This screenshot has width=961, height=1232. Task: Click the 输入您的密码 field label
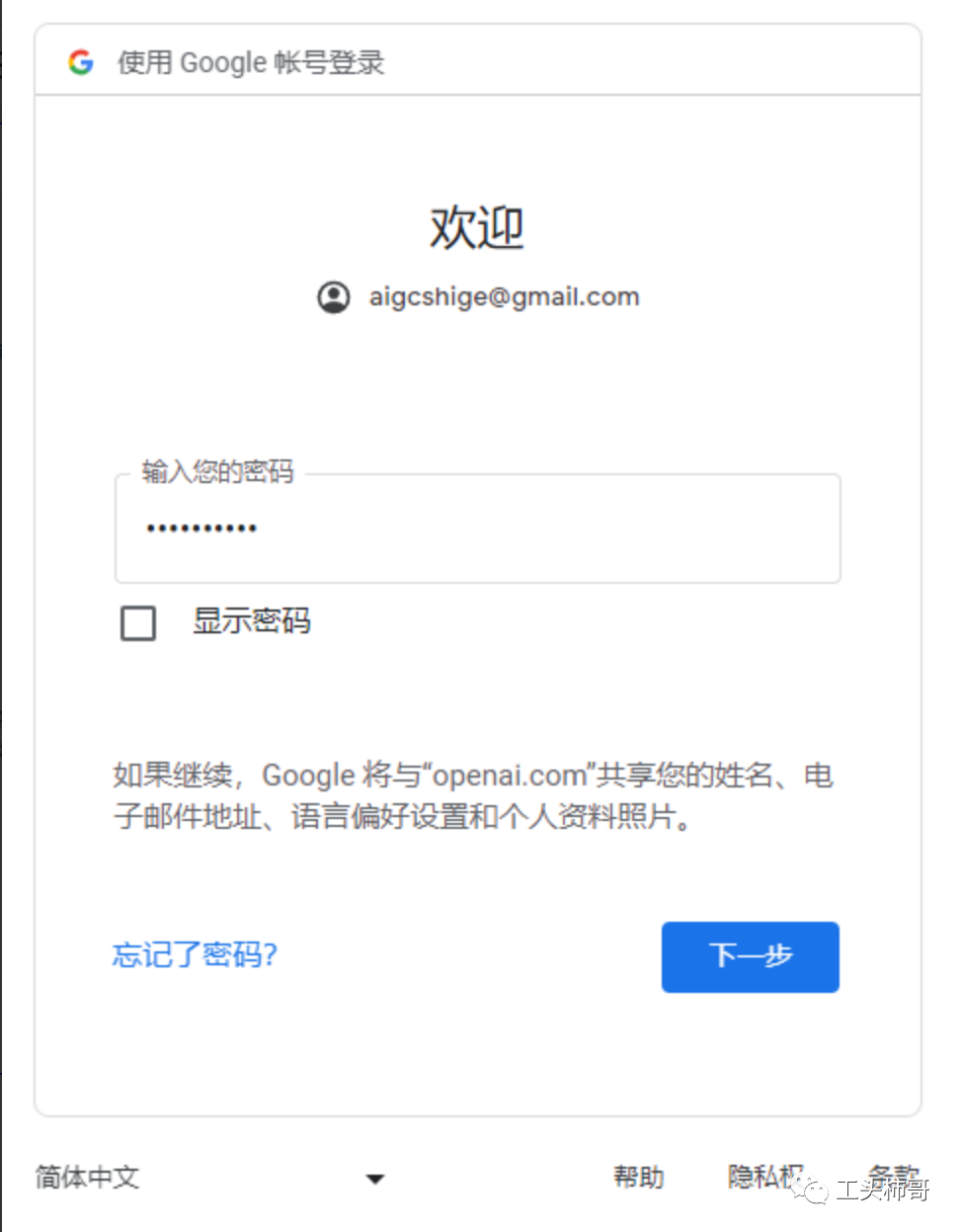click(218, 471)
